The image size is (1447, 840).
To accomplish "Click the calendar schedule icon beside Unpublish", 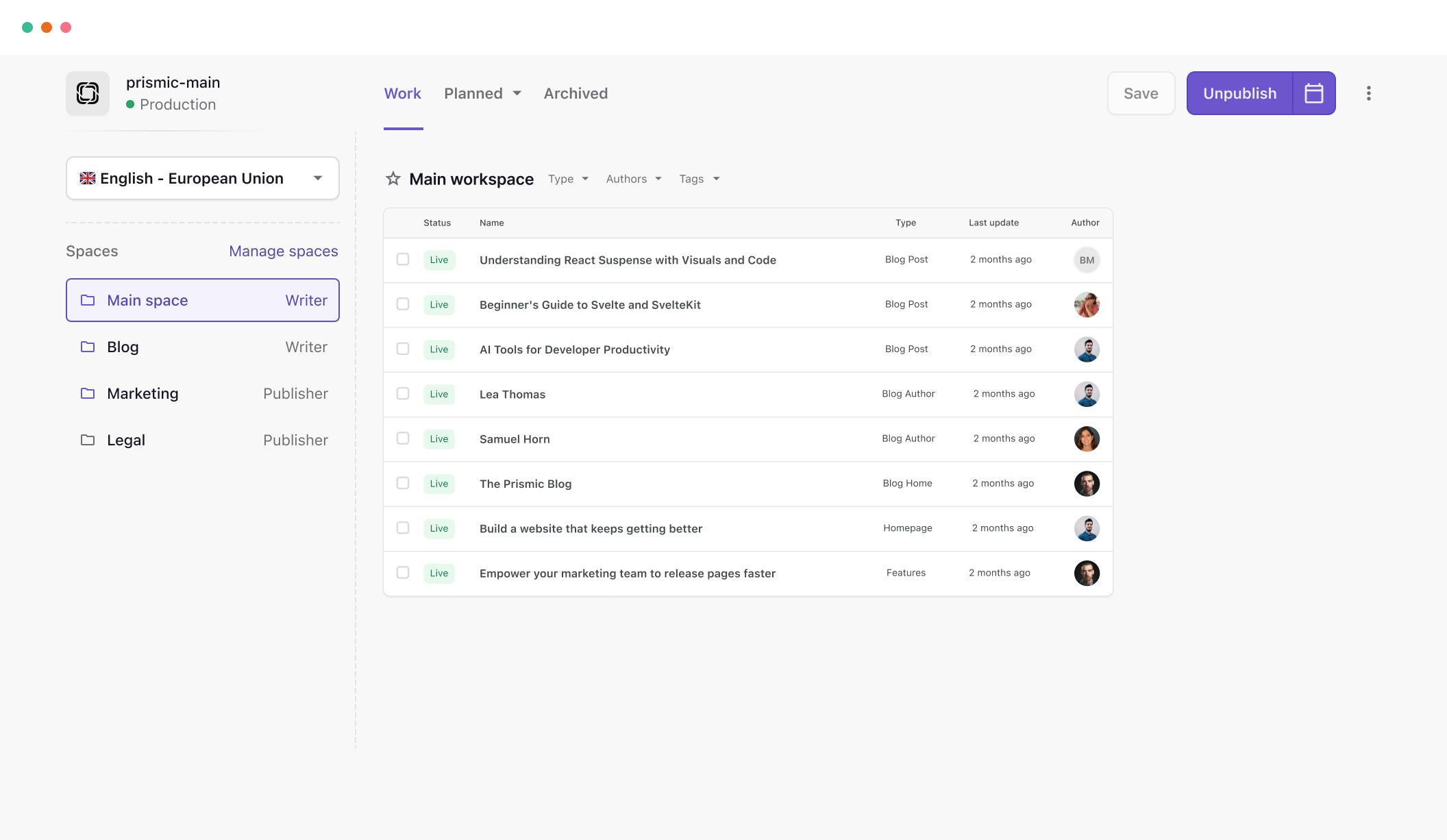I will (1313, 93).
